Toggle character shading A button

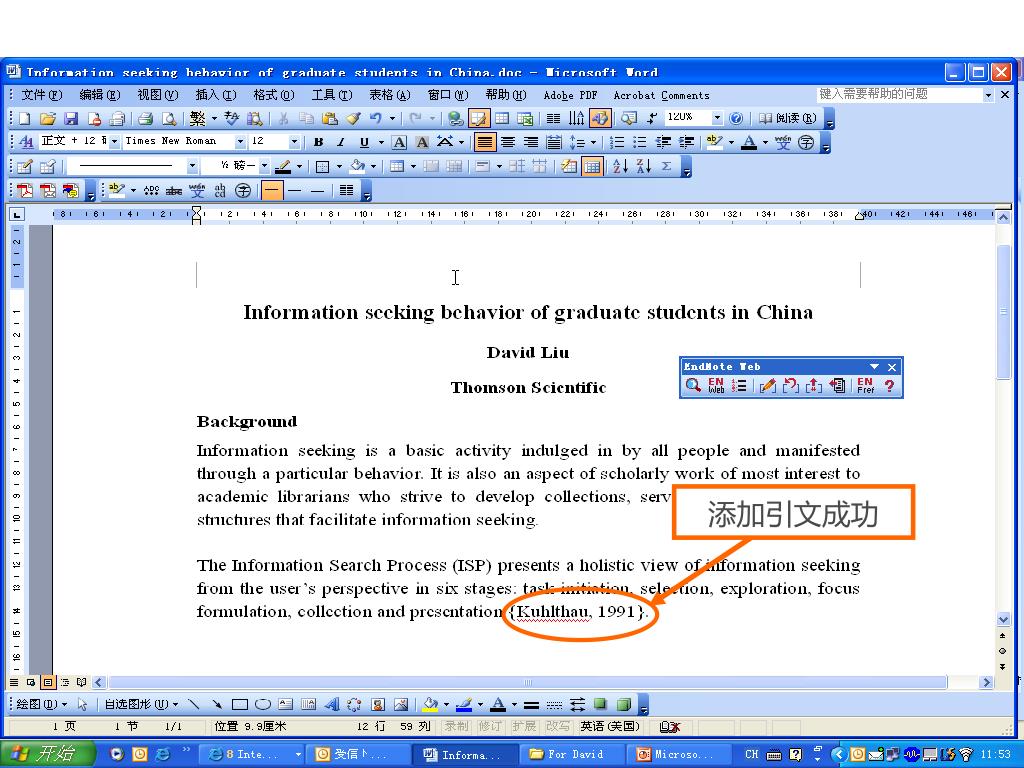[423, 142]
